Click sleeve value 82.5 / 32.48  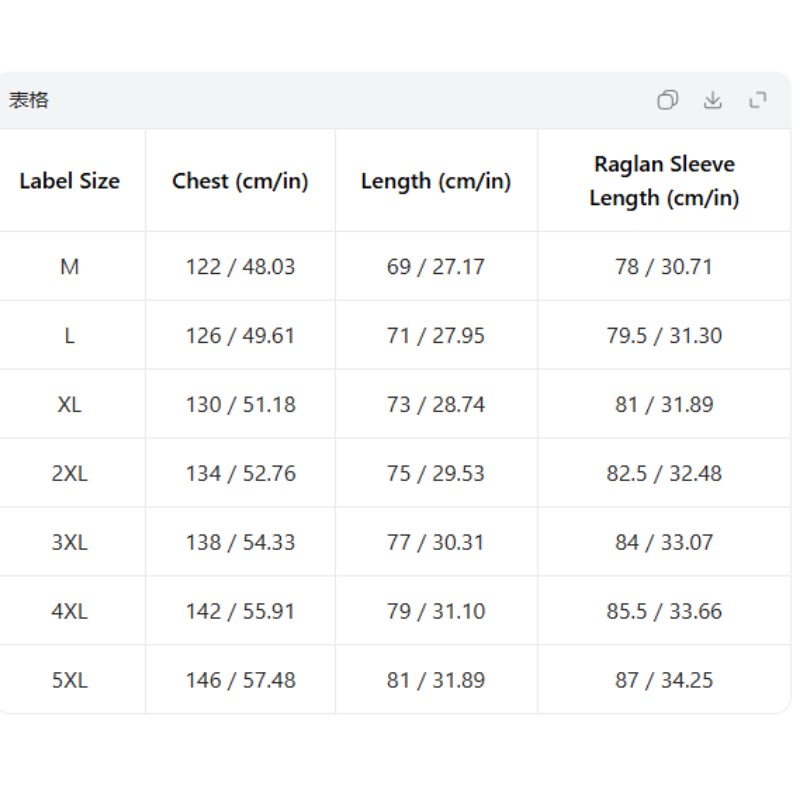(664, 473)
